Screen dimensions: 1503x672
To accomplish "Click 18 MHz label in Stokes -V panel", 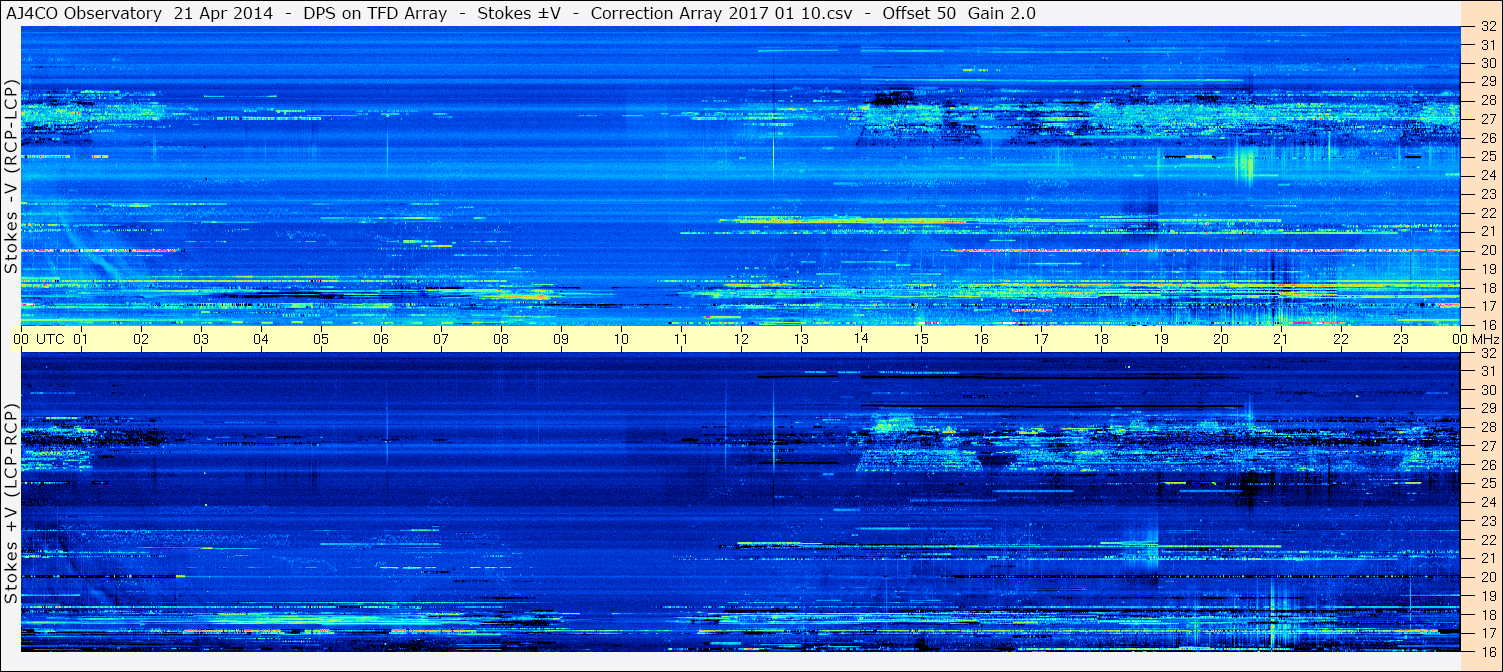I will point(1487,288).
